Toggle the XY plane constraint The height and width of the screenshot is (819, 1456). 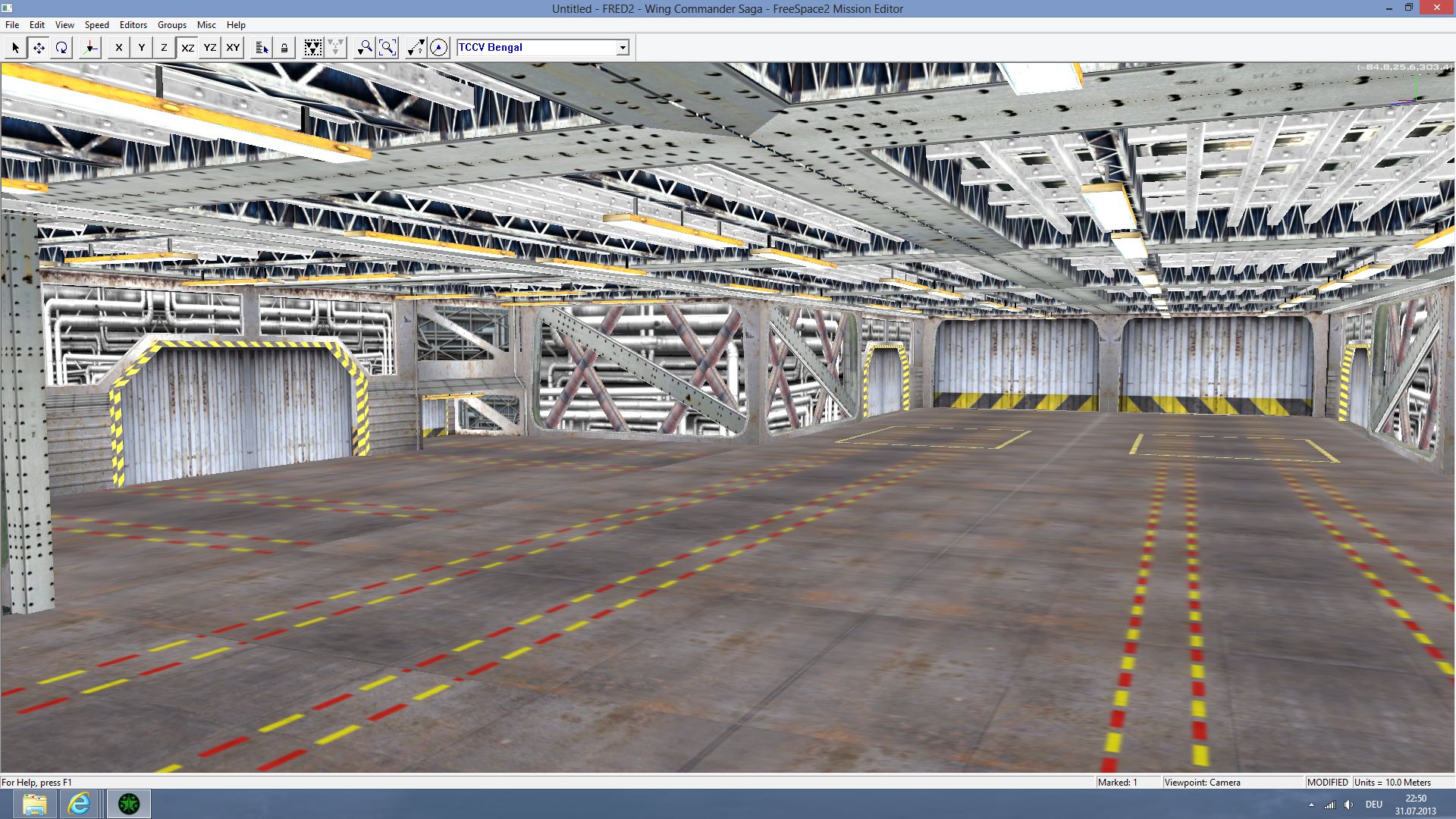click(233, 48)
